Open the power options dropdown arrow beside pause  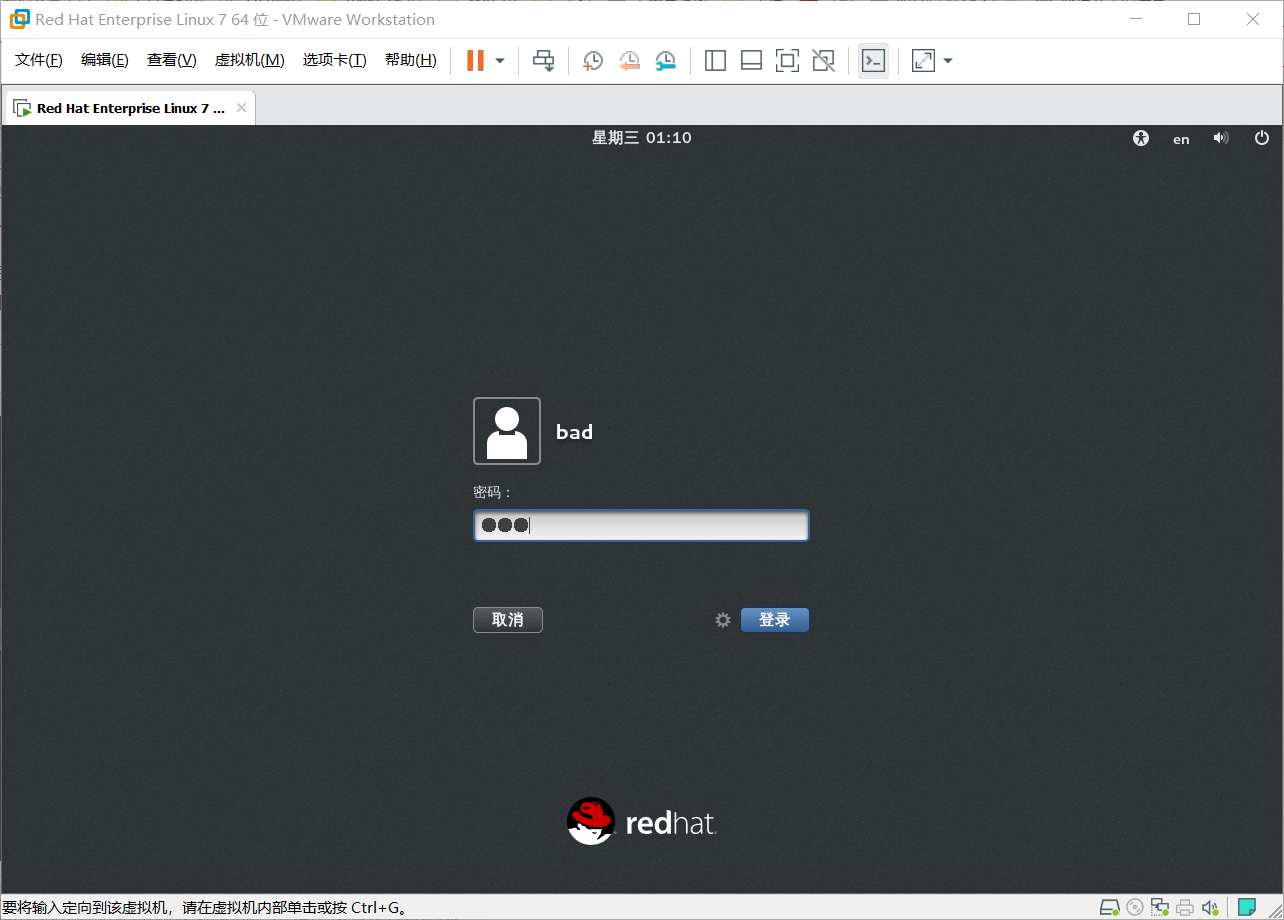[x=500, y=61]
